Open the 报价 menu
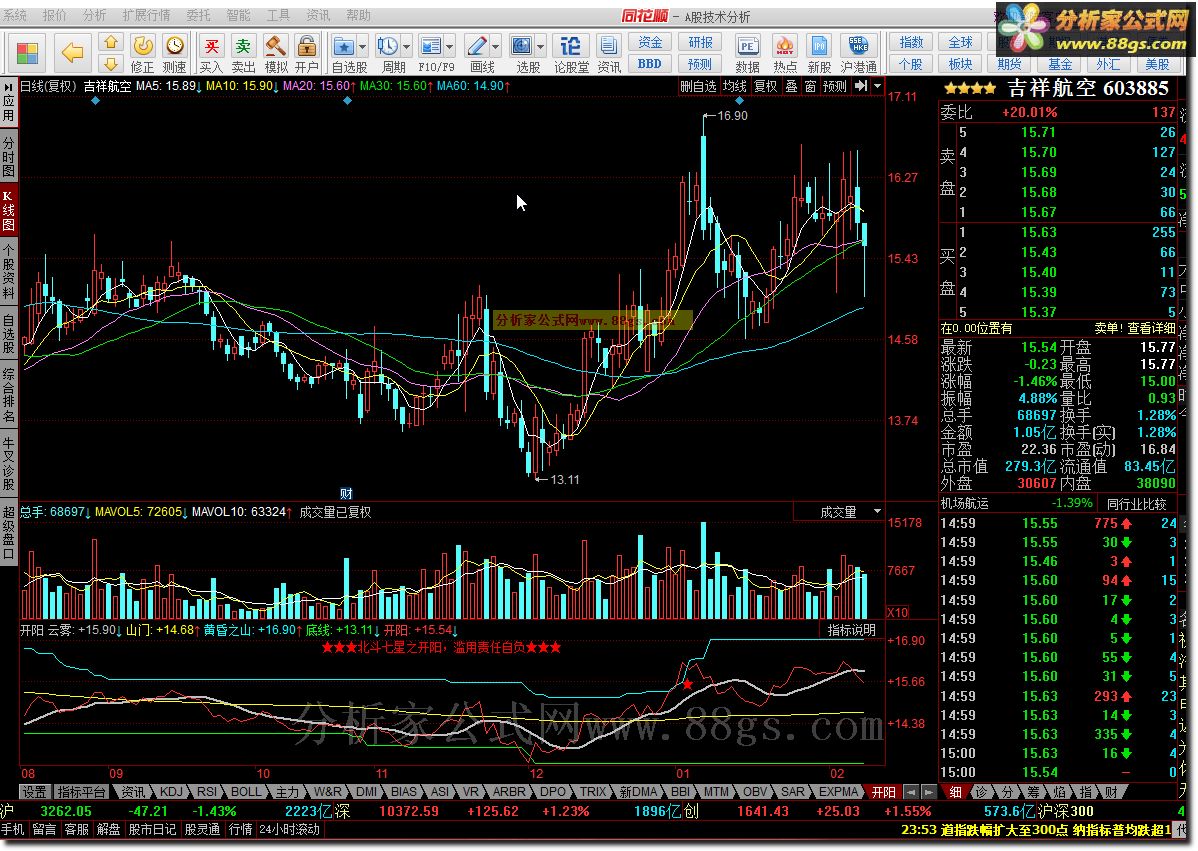Image resolution: width=1198 pixels, height=851 pixels. [x=54, y=15]
